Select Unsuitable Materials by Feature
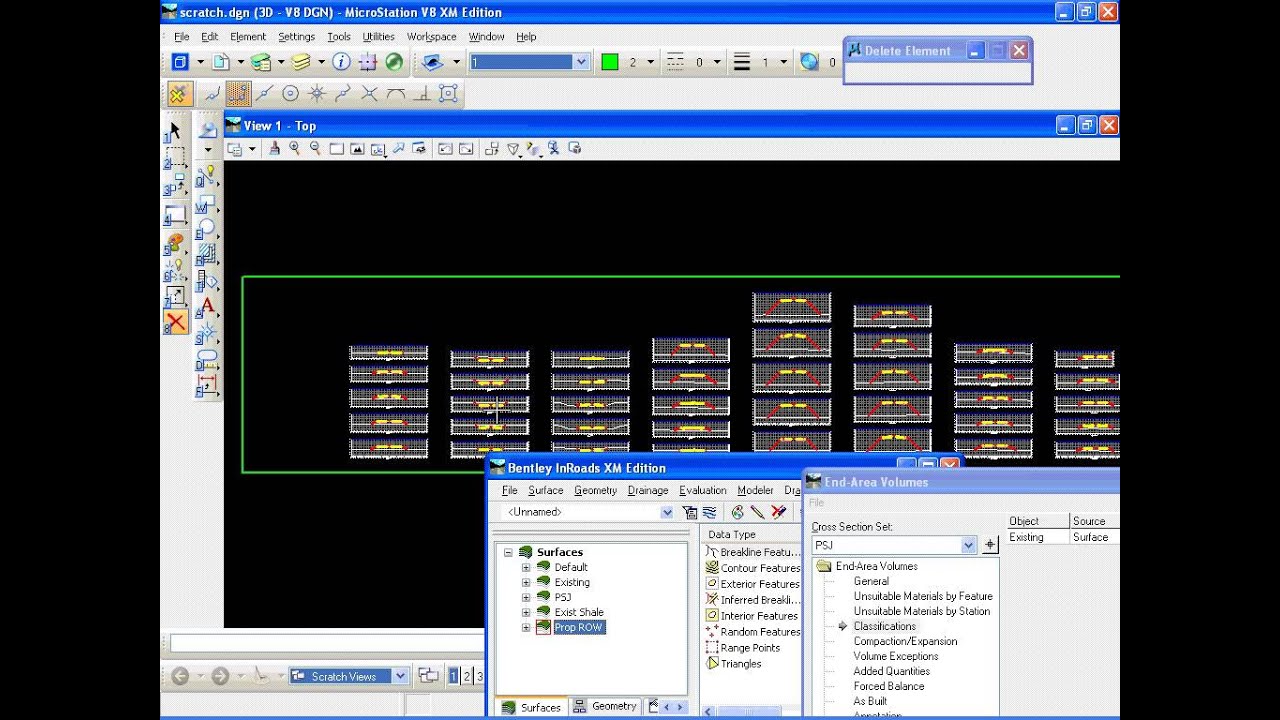Screen dimensions: 1280x720 click(923, 596)
